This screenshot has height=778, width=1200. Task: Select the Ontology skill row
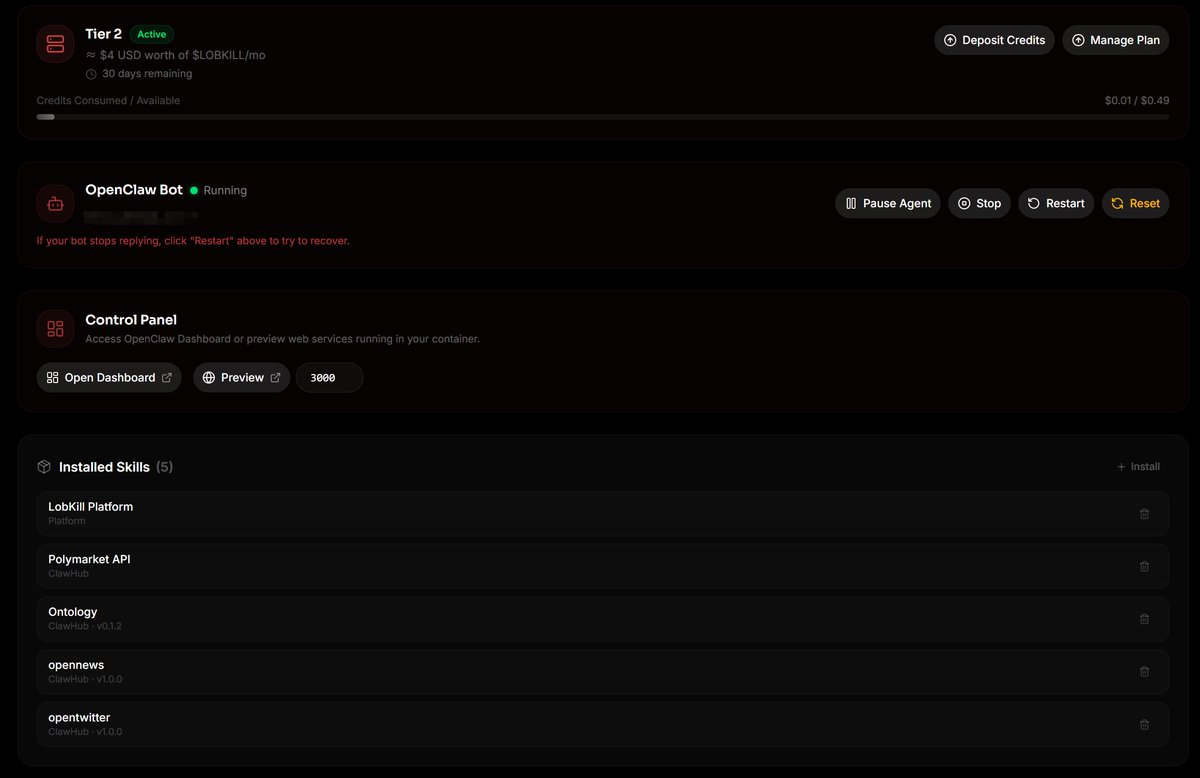pos(602,619)
